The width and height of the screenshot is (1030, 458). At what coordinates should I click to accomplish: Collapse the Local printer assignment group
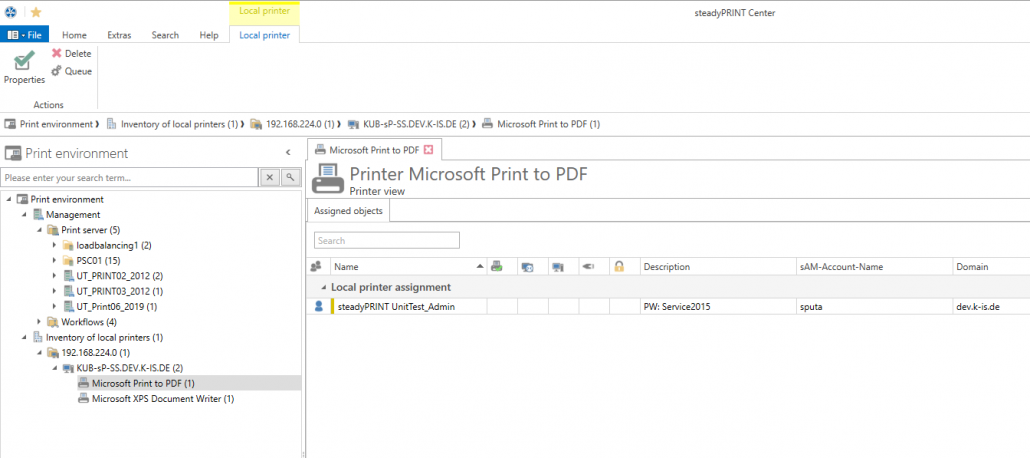[x=323, y=287]
